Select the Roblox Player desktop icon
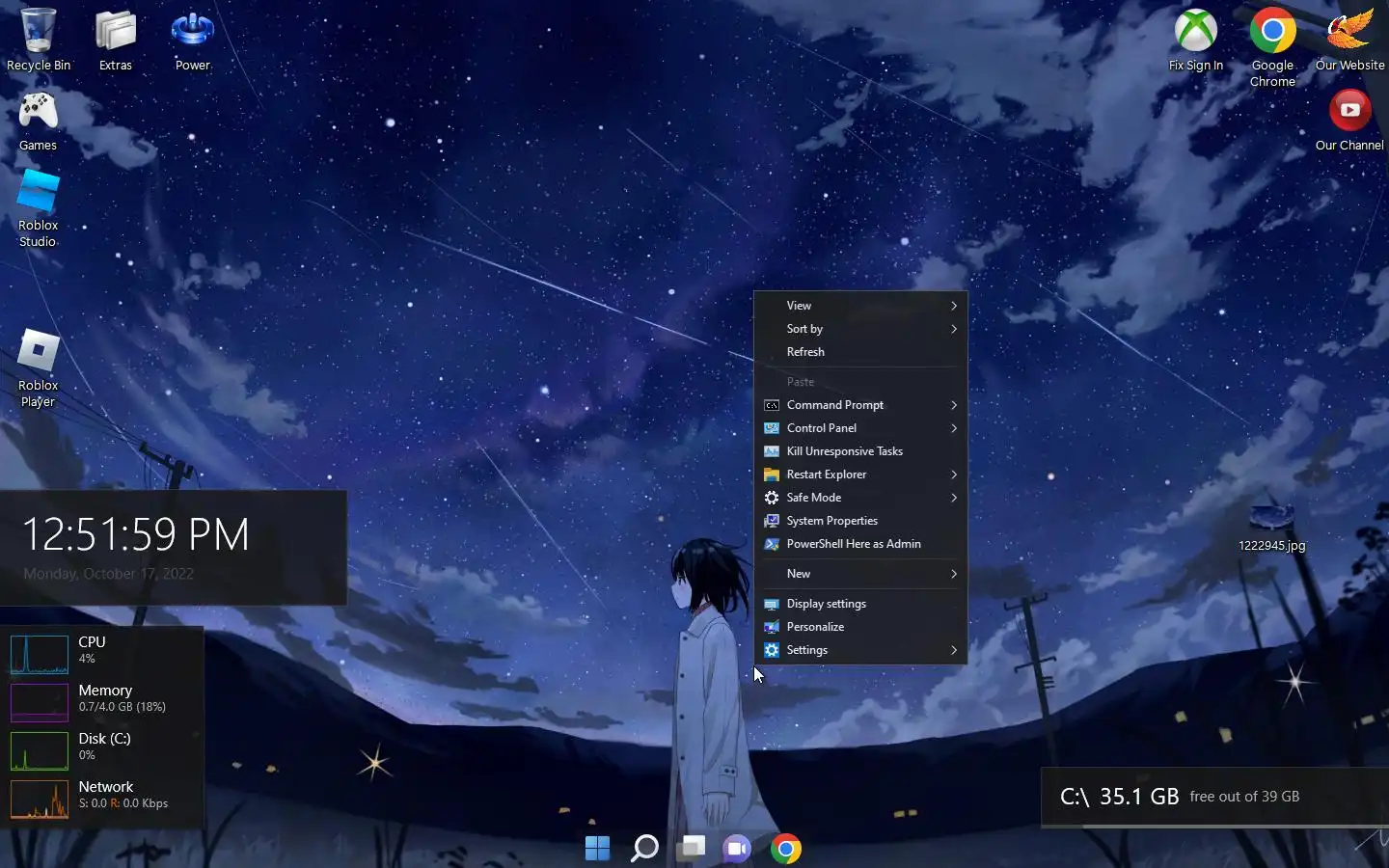 38,351
